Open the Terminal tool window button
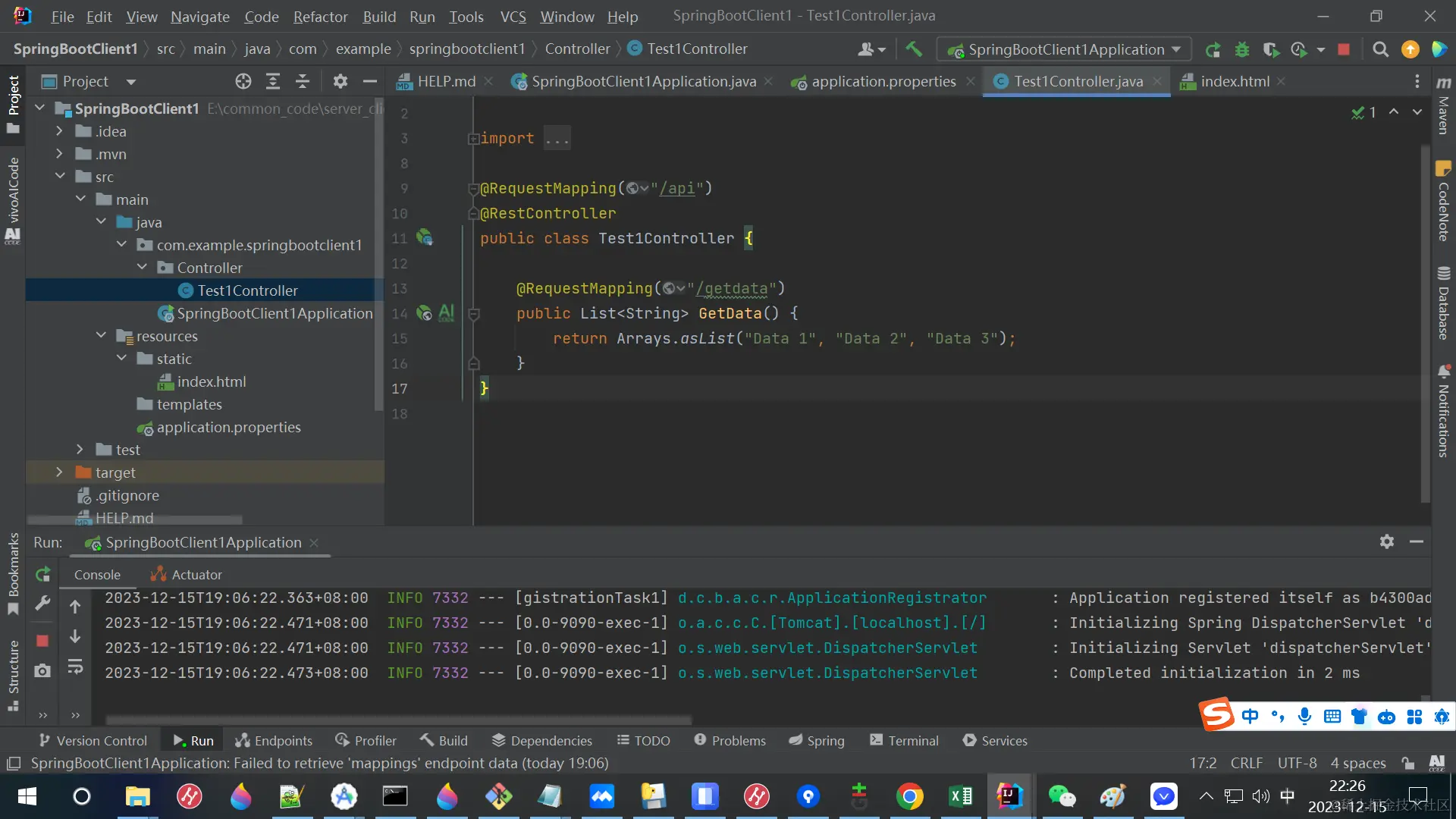The image size is (1456, 819). pyautogui.click(x=904, y=740)
